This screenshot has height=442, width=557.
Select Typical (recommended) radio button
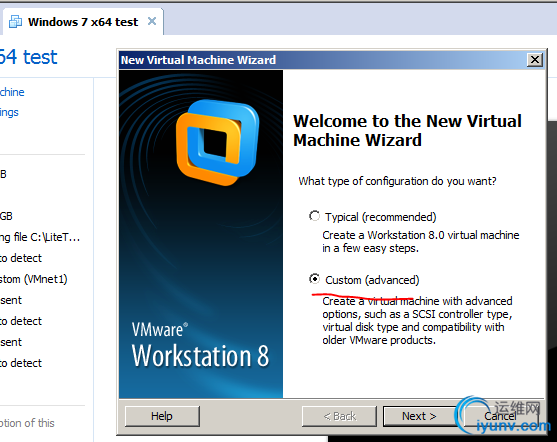[314, 216]
